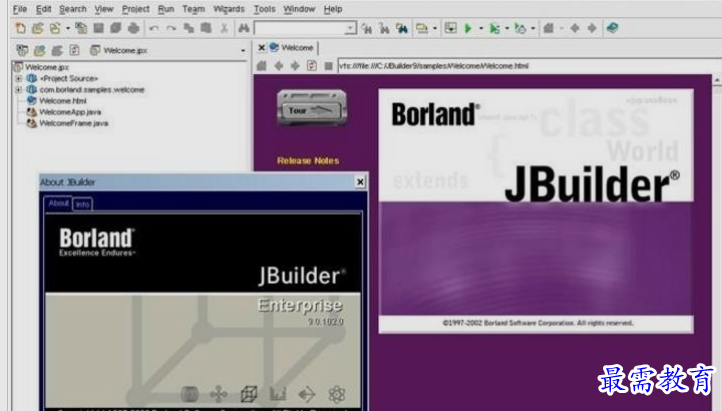This screenshot has height=411, width=722.
Task: Open the search combo box dropdown arrow
Action: pos(351,29)
